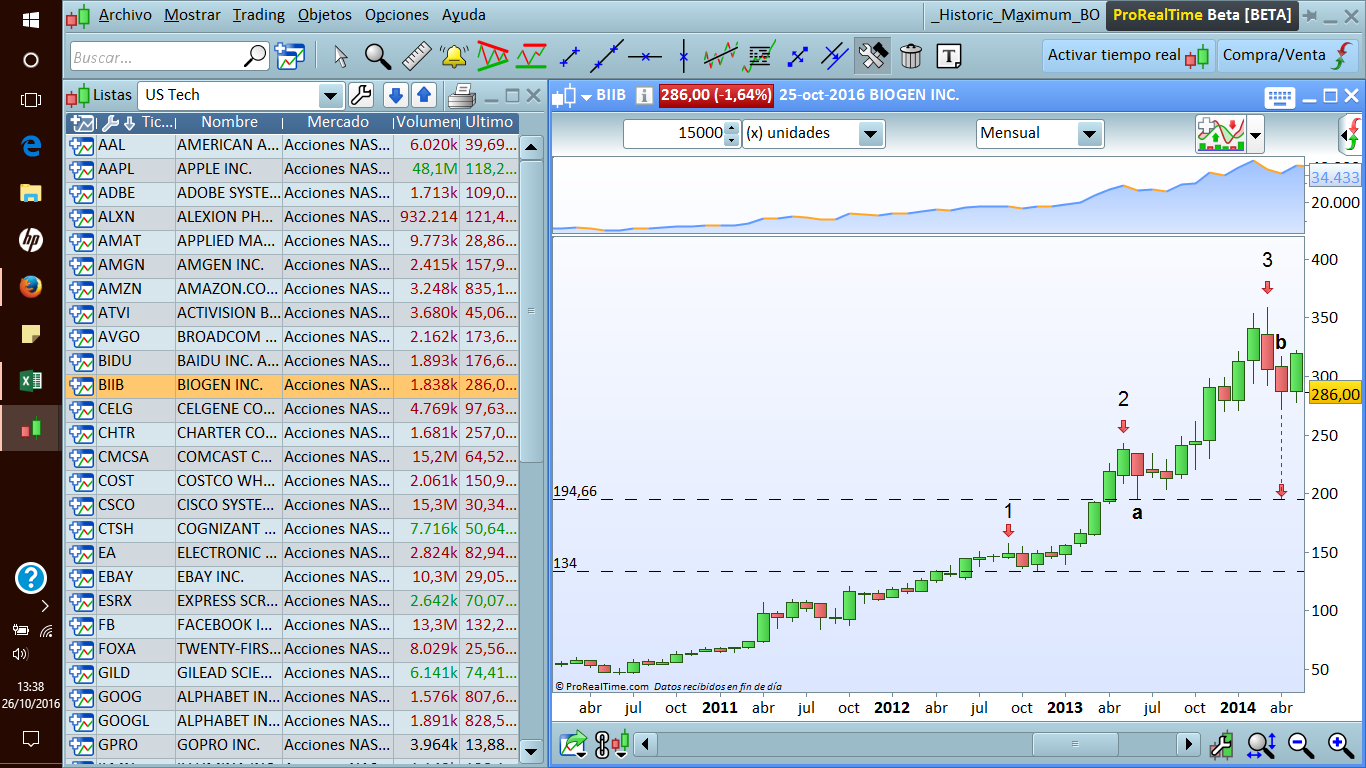Open the (x) unidades dropdown
This screenshot has width=1366, height=768.
870,133
